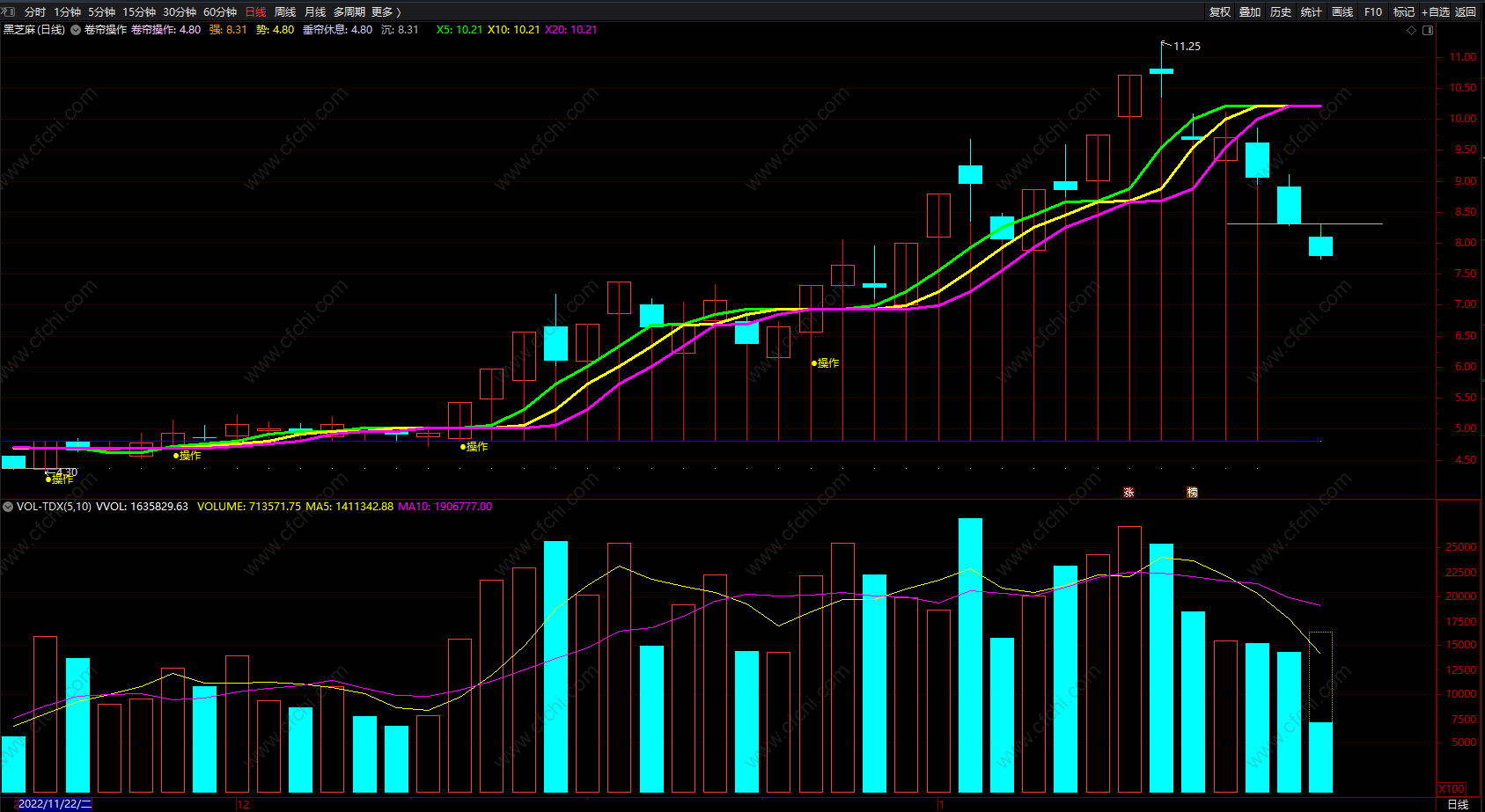Click the diamond icon above the price axis
The image size is (1485, 812).
pyautogui.click(x=1412, y=30)
